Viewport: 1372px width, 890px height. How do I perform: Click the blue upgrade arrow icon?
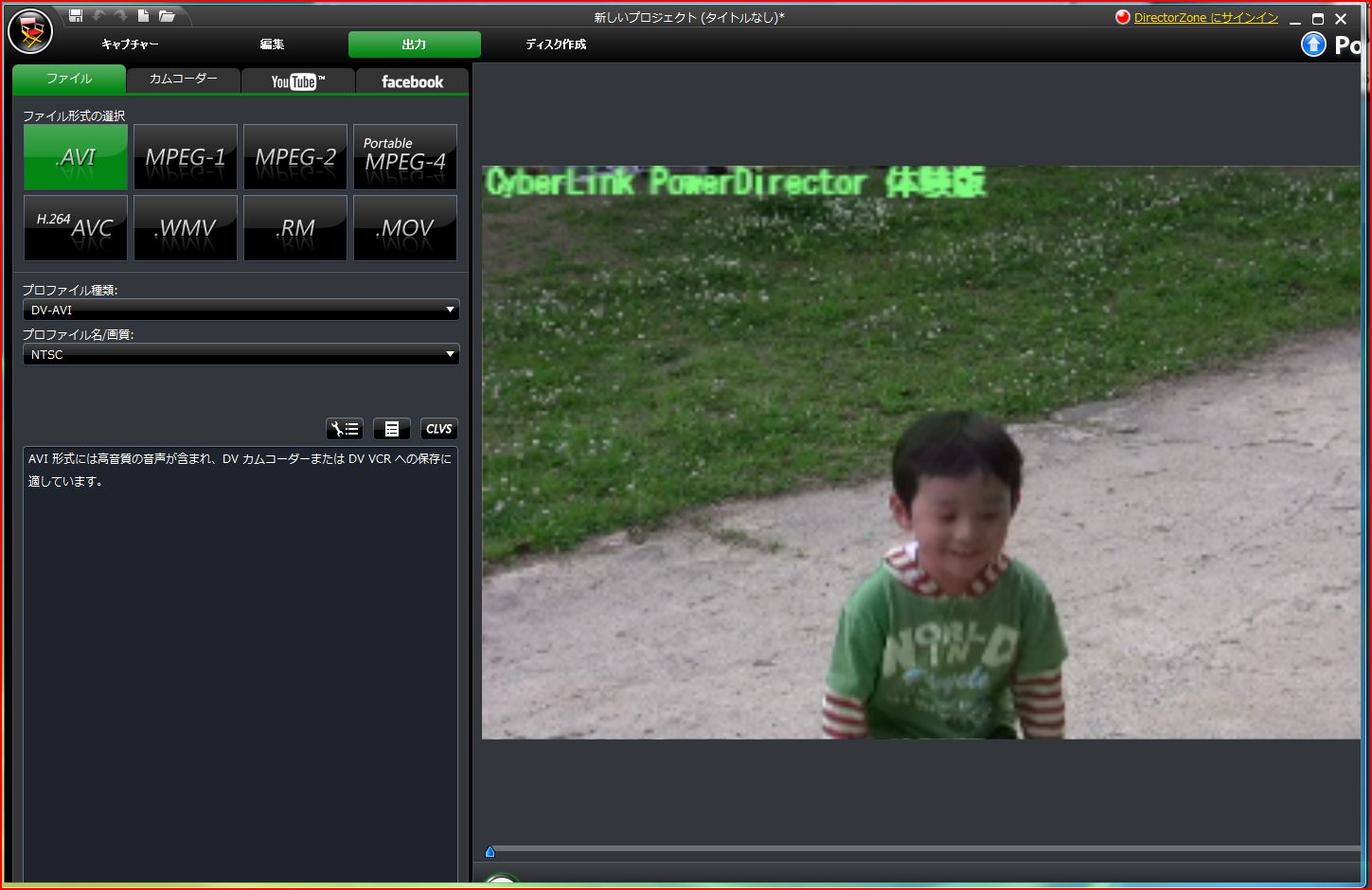tap(1313, 44)
